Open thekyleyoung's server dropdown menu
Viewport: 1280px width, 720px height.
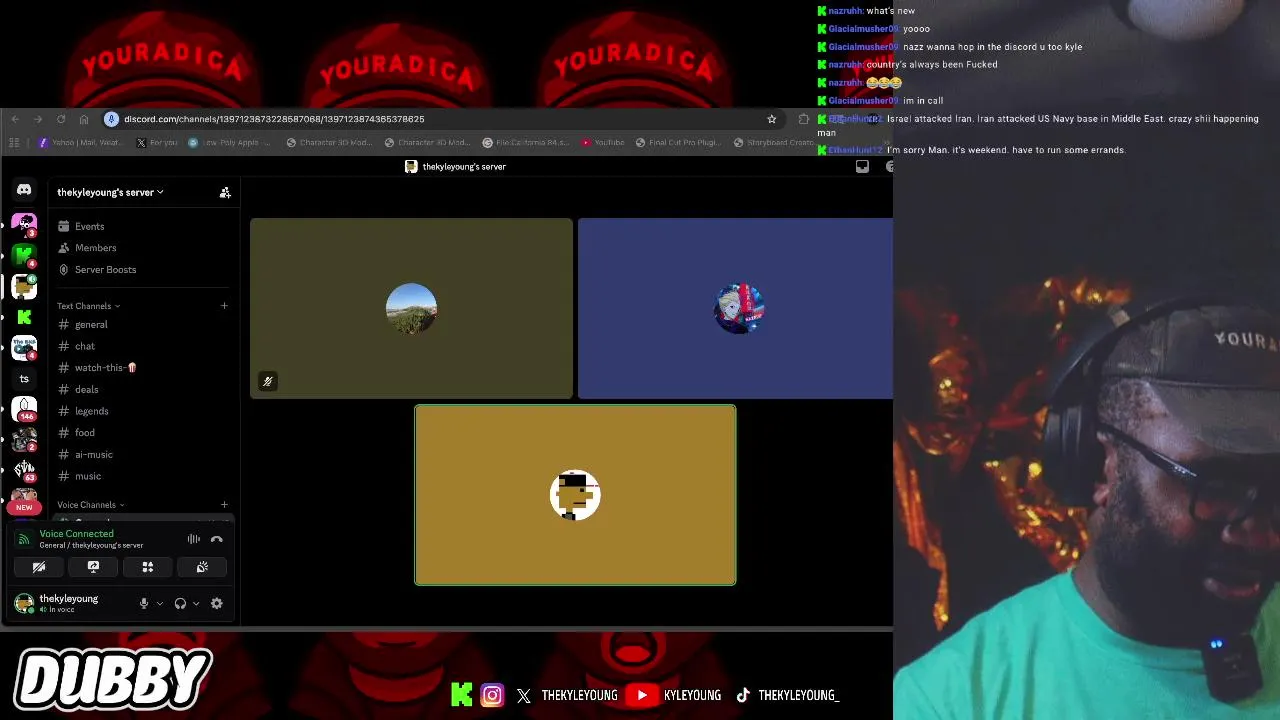[x=110, y=192]
